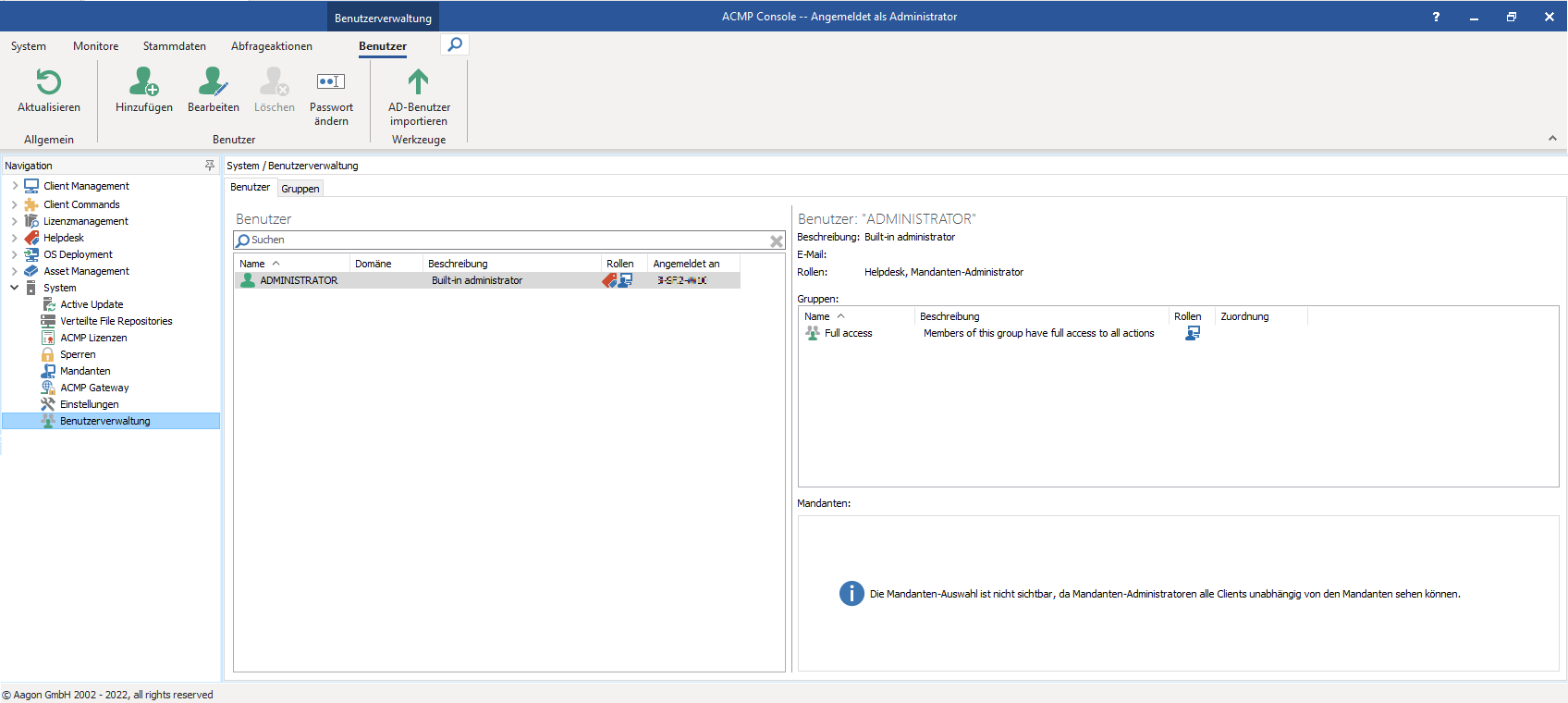Select Benutzerverwaltung in navigation
Viewport: 1568px width, 703px height.
[x=111, y=421]
